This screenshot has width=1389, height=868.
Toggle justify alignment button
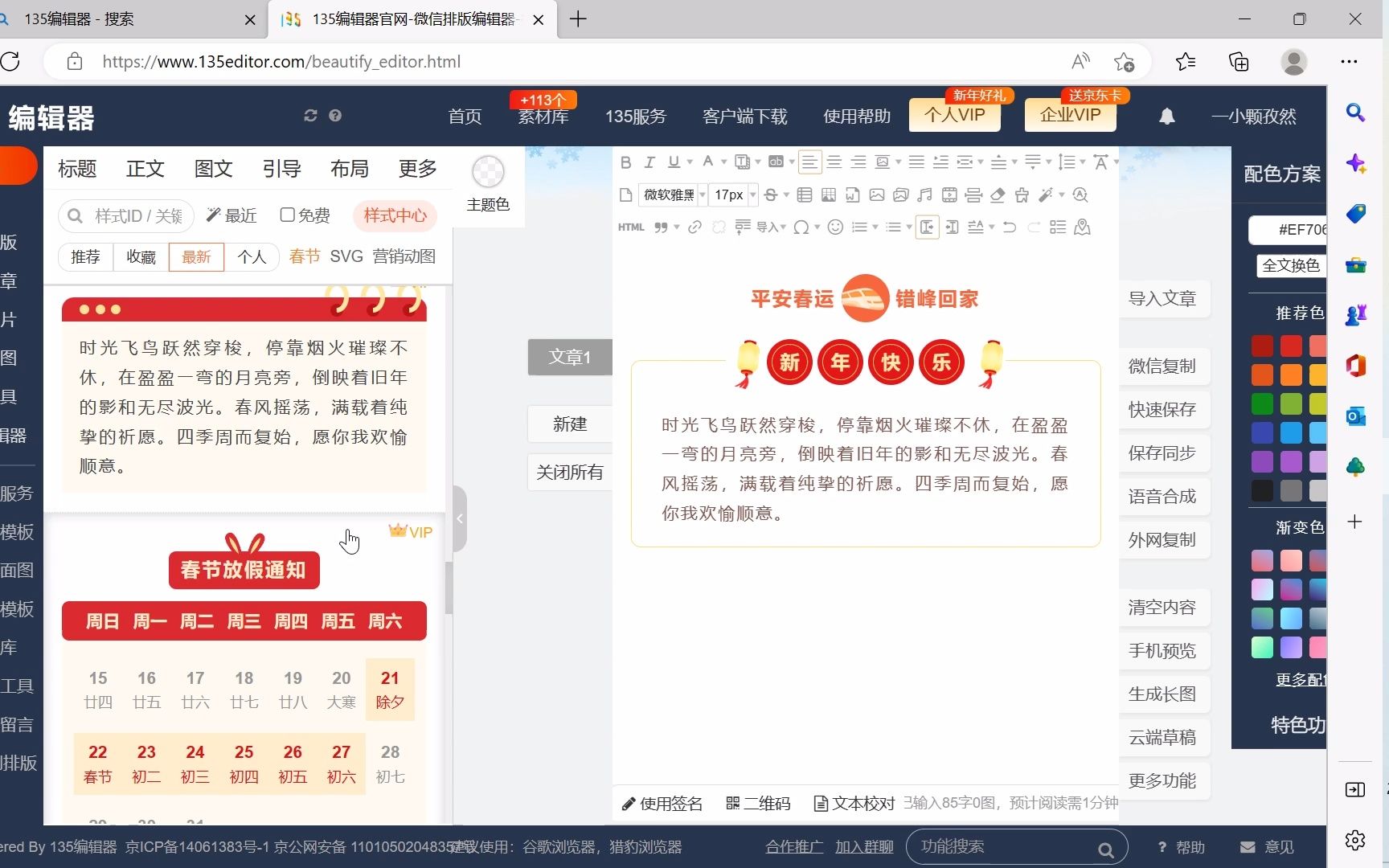pyautogui.click(x=916, y=162)
